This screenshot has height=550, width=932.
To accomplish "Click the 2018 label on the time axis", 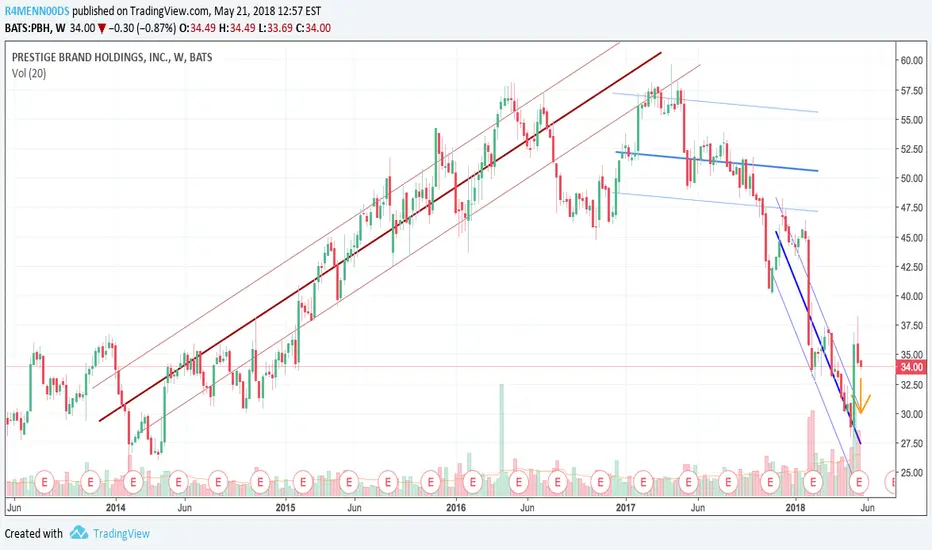I will coord(795,508).
